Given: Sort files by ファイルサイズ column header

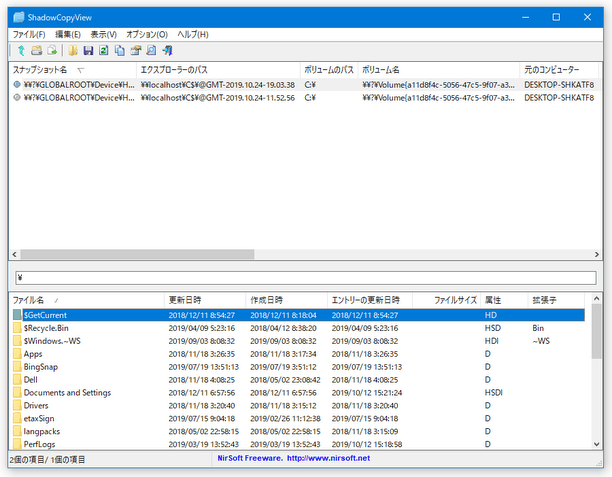Looking at the screenshot, I should tap(447, 300).
